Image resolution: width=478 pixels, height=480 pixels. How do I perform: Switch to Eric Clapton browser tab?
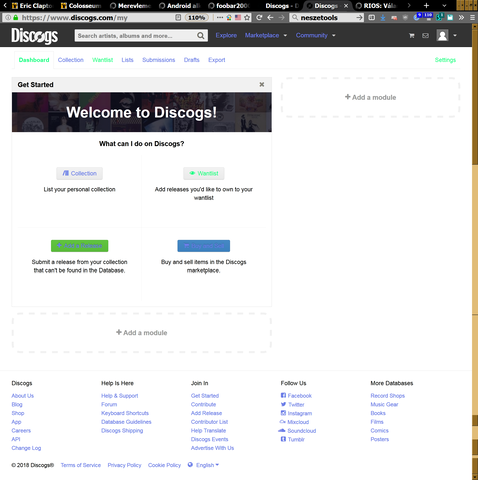[32, 6]
